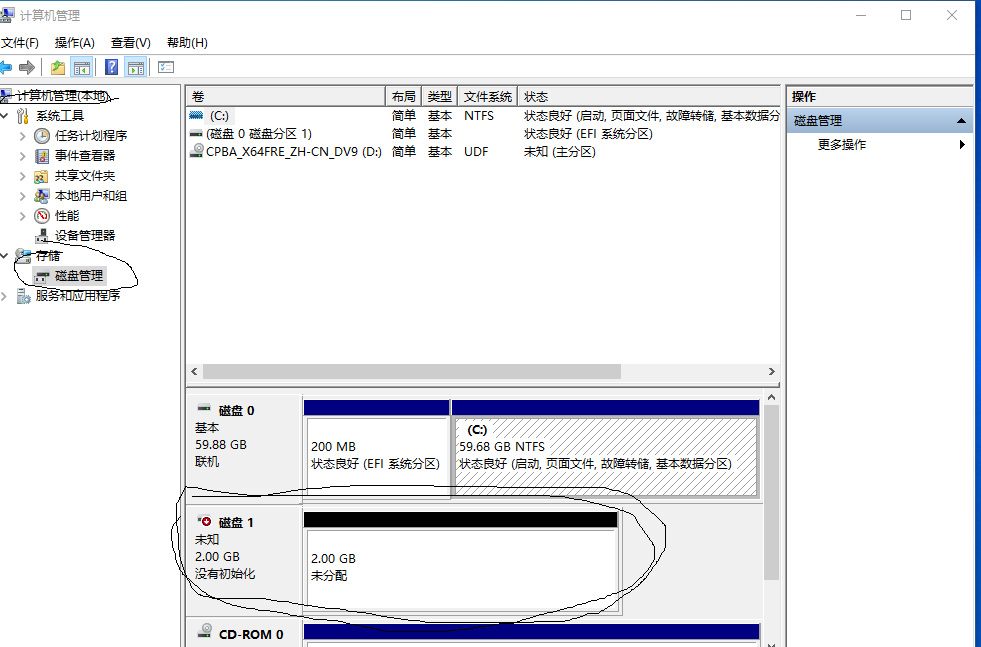This screenshot has height=647, width=981.
Task: Click the volume list scroll left arrow
Action: [195, 372]
